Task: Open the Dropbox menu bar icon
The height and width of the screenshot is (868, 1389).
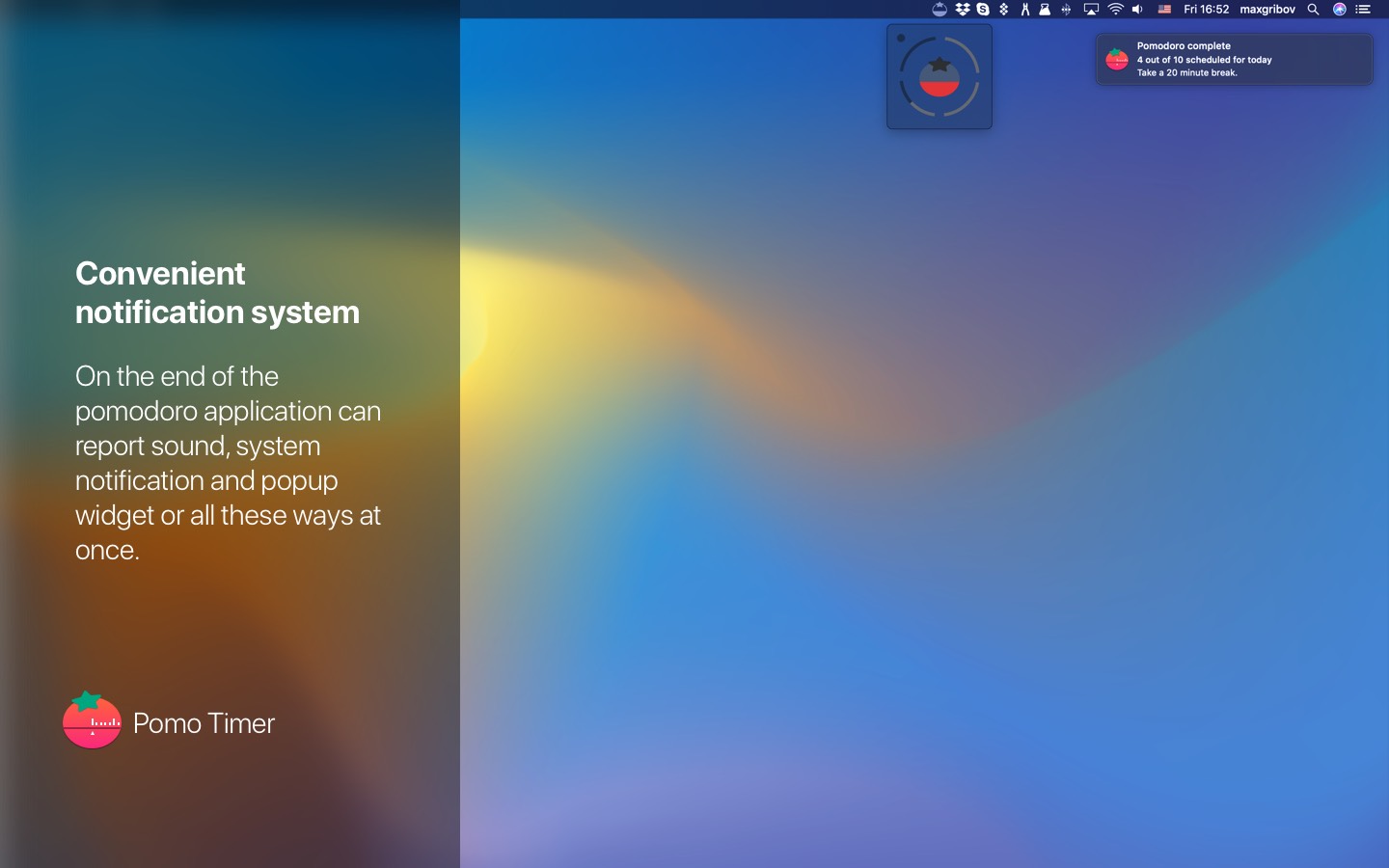Action: [962, 10]
